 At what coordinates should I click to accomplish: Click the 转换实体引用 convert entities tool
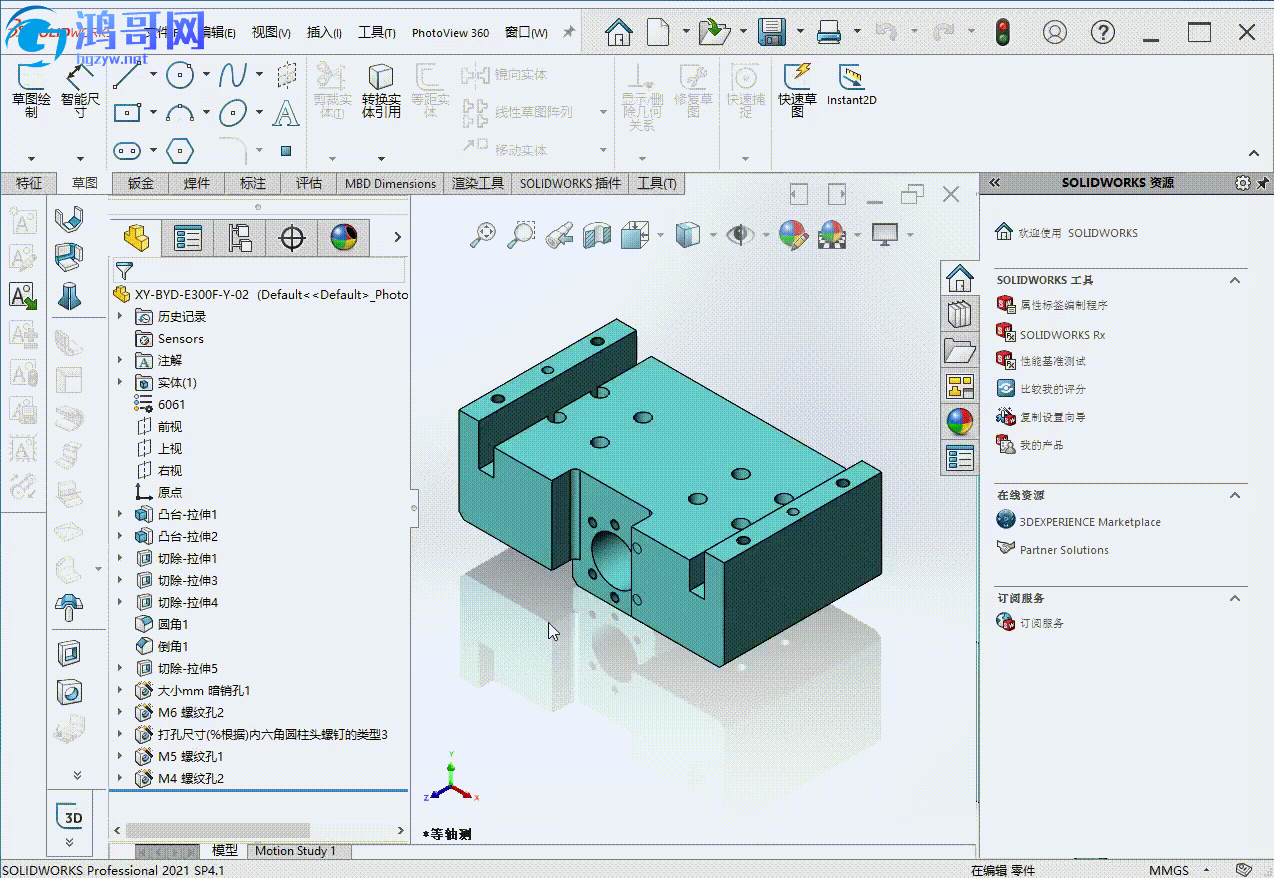pyautogui.click(x=381, y=91)
